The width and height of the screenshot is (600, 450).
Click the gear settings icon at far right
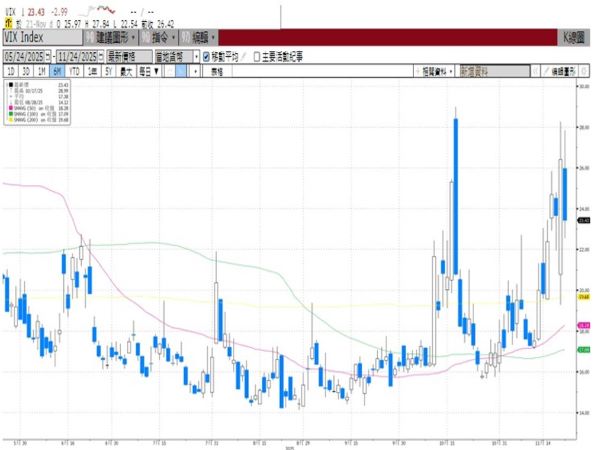tap(585, 72)
